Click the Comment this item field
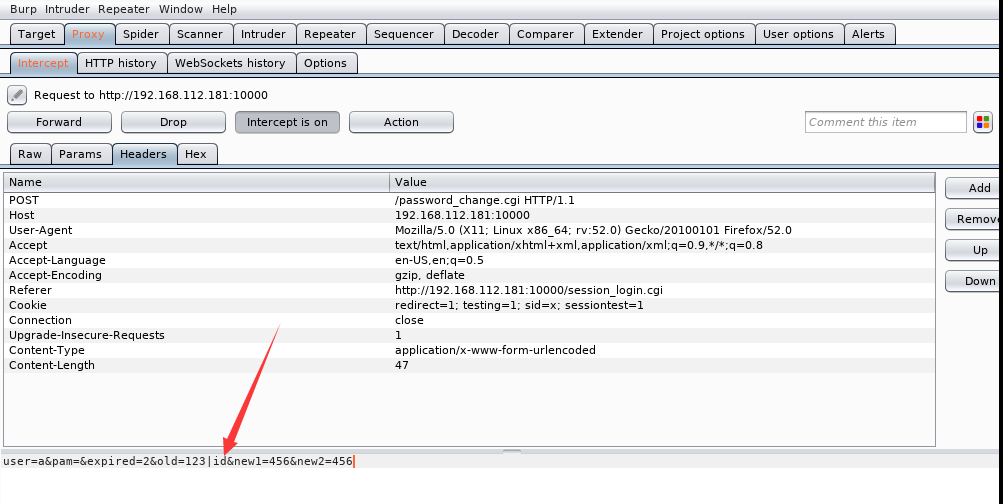Screen dimensions: 1003x504 (886, 122)
